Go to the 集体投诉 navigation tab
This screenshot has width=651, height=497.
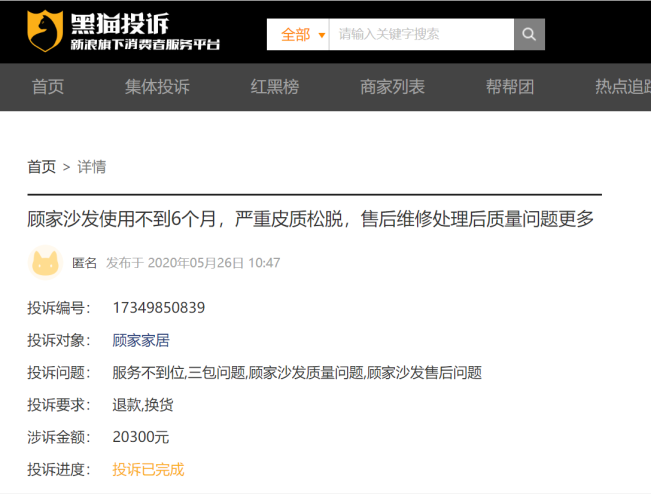pyautogui.click(x=157, y=87)
